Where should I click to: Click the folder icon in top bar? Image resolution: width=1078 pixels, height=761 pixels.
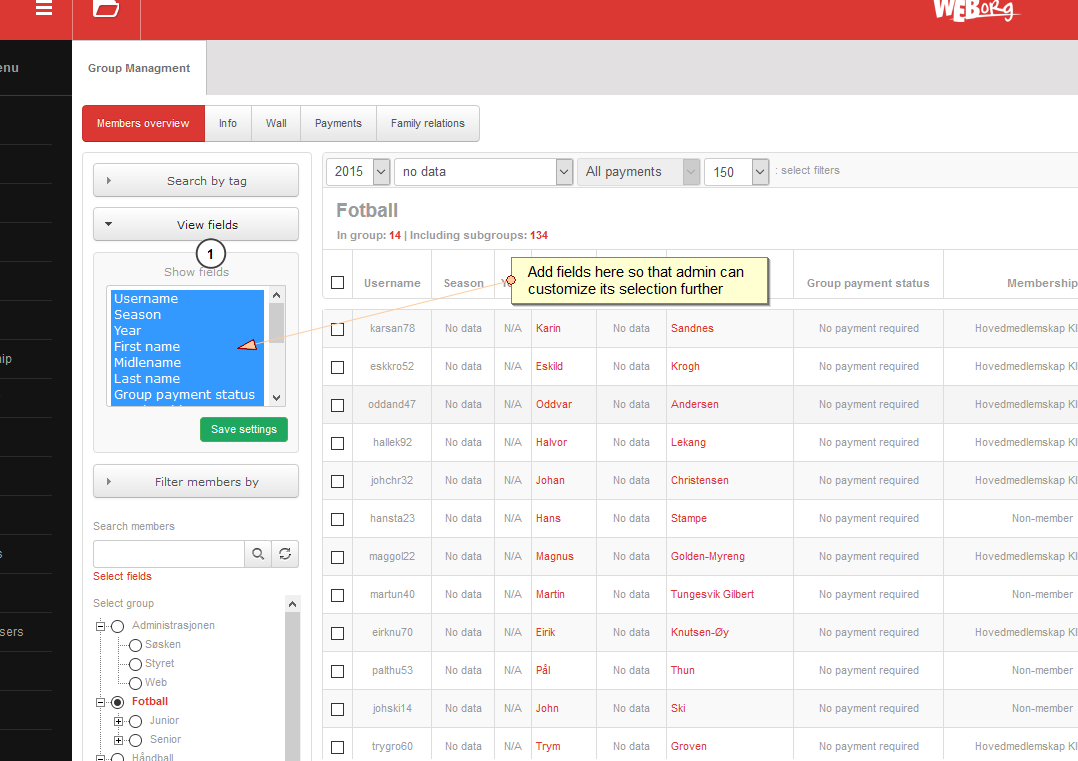coord(106,8)
